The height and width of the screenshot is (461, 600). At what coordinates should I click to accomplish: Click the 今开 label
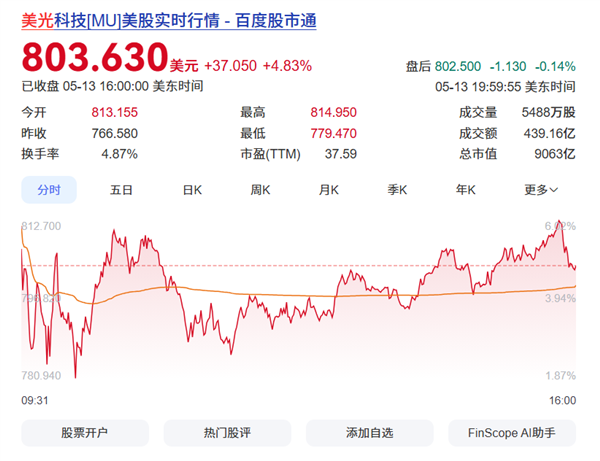34,112
